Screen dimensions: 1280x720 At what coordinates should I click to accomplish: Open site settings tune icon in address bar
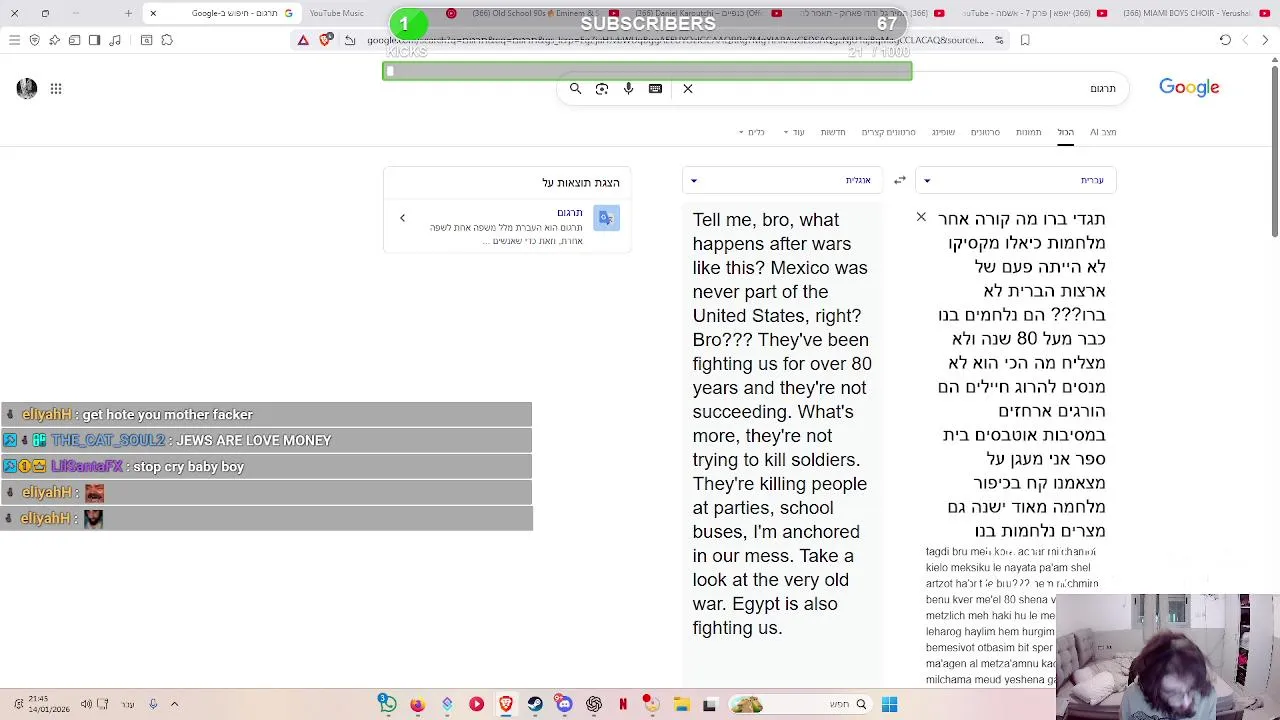click(x=999, y=40)
